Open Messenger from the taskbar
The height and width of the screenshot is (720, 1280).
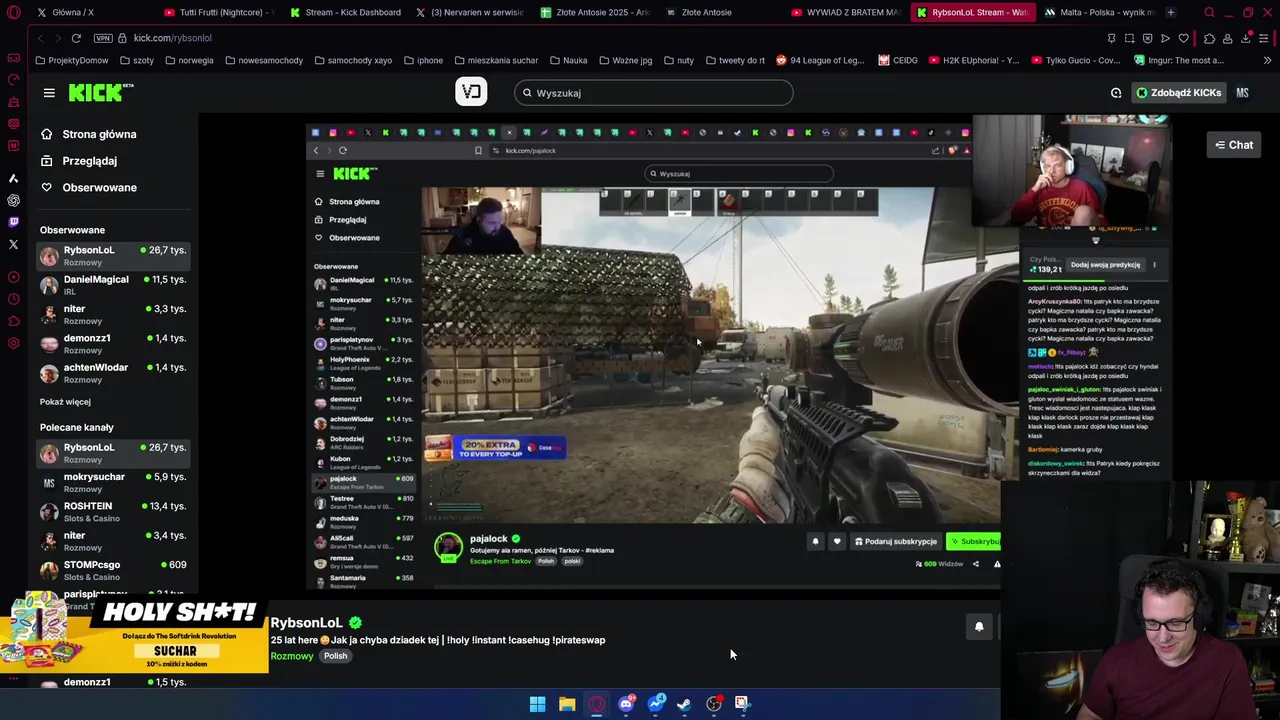(656, 704)
